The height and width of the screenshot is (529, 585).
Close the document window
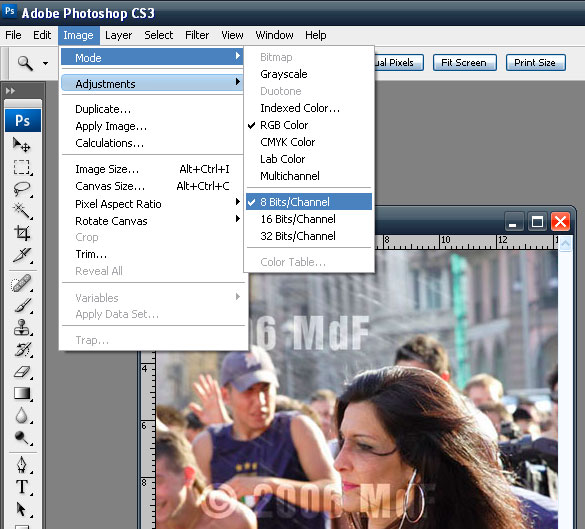[x=560, y=222]
